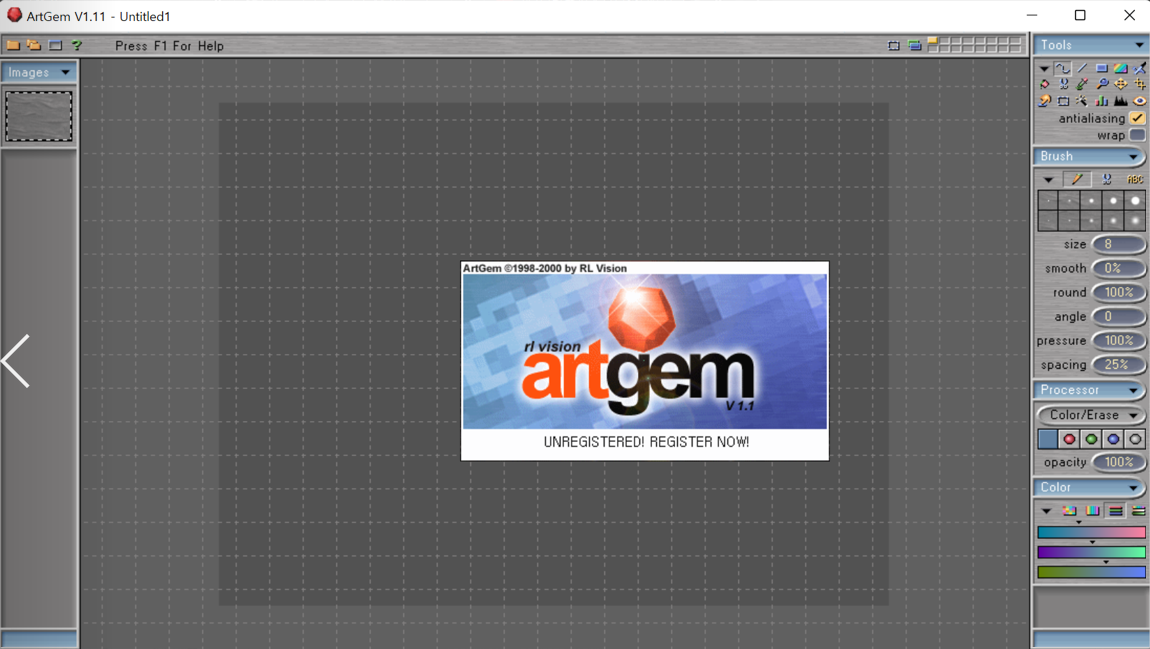This screenshot has height=649, width=1150.
Task: Choose the scissors custom brush type
Action: 1107,179
